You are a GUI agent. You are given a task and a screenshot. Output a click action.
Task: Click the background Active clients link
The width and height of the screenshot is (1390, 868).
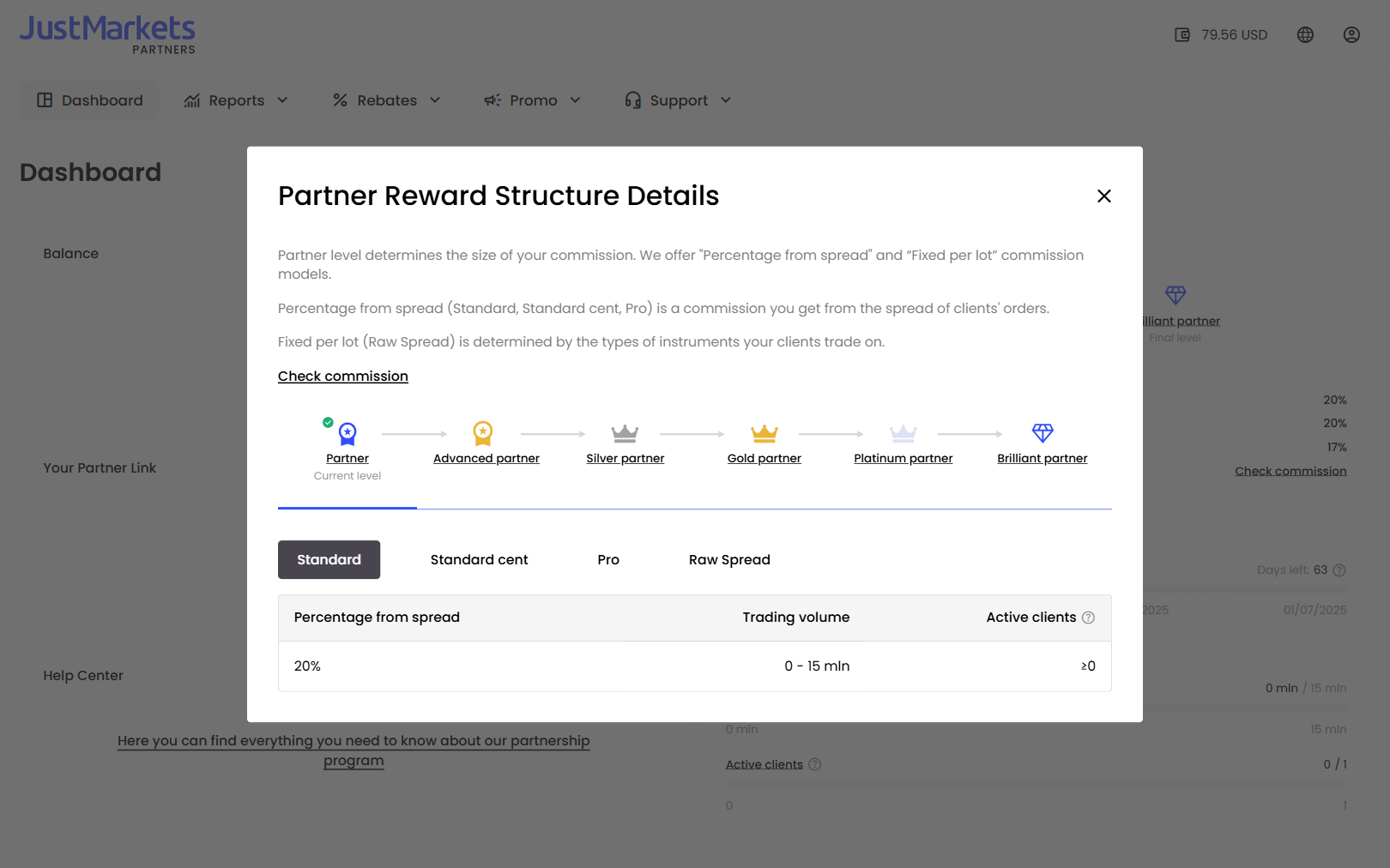[764, 764]
